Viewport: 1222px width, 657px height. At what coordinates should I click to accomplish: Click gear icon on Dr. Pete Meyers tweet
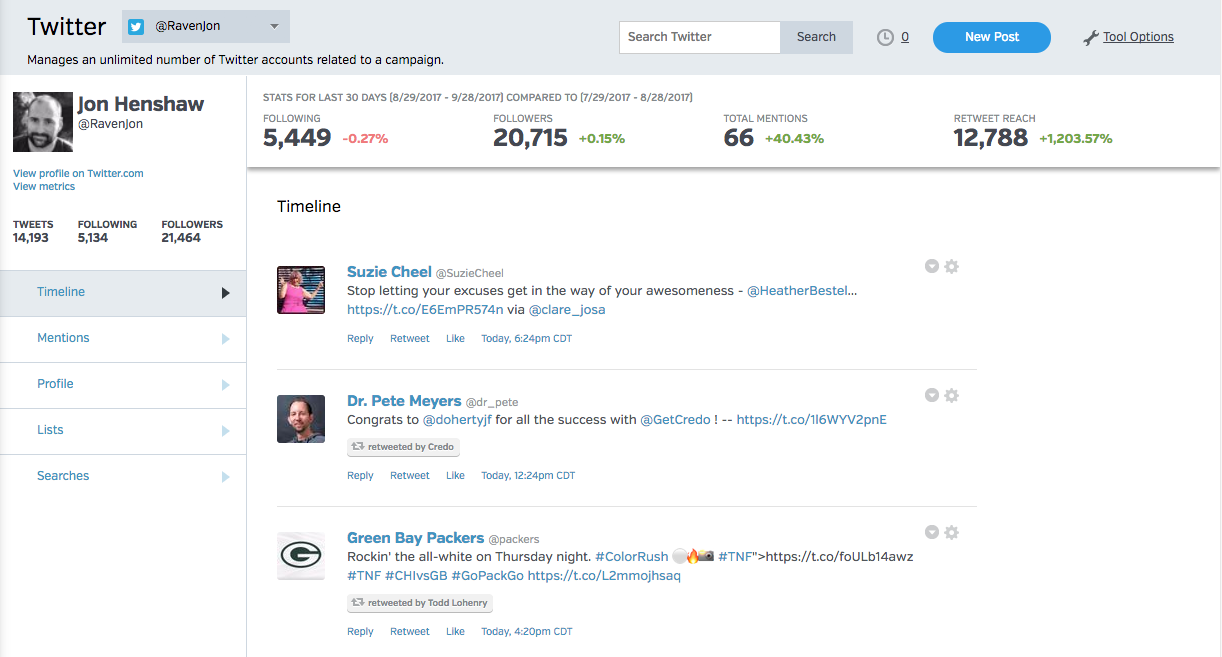[x=952, y=396]
